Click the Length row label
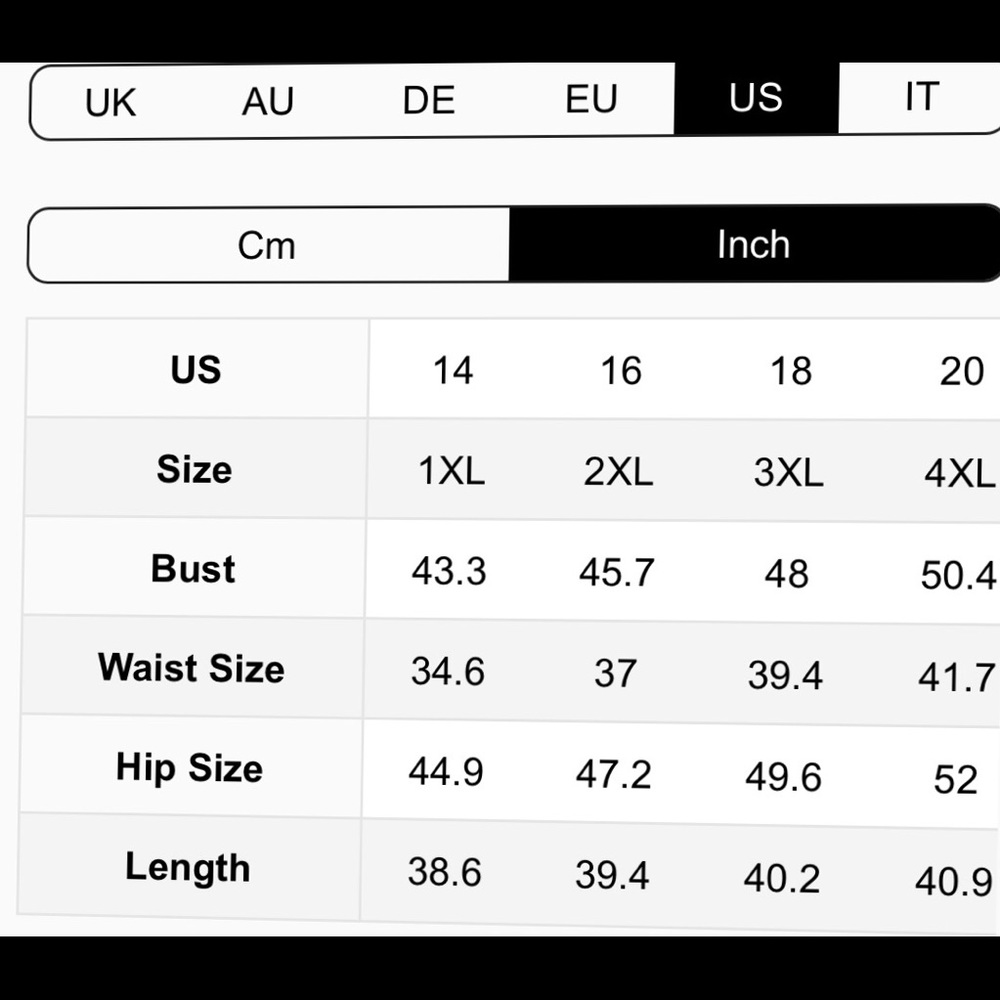Screen dimensions: 1000x1000 187,868
